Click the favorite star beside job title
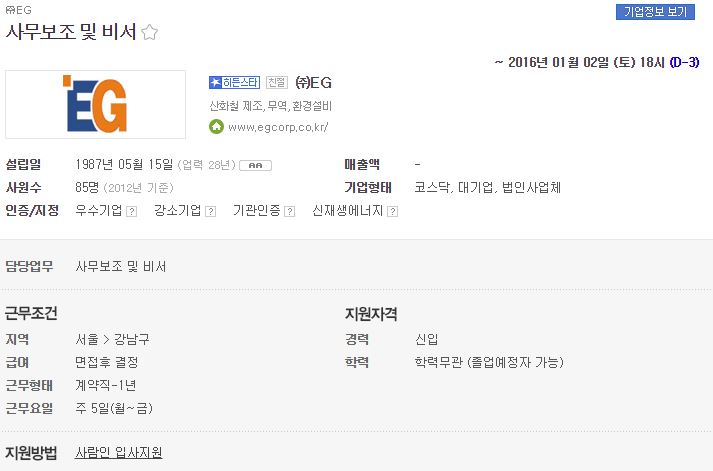Viewport: 713px width, 471px height. pos(149,32)
